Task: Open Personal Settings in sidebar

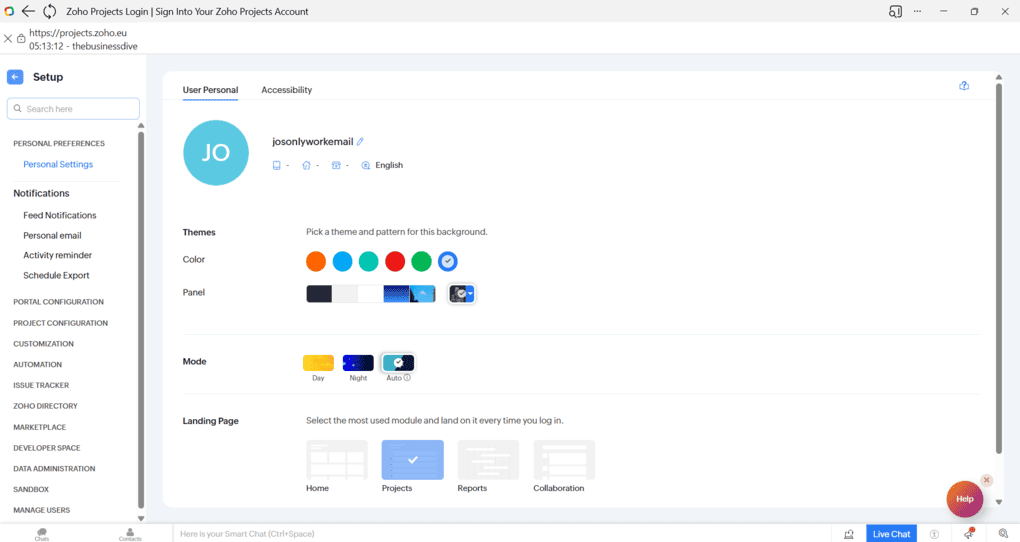Action: point(58,164)
